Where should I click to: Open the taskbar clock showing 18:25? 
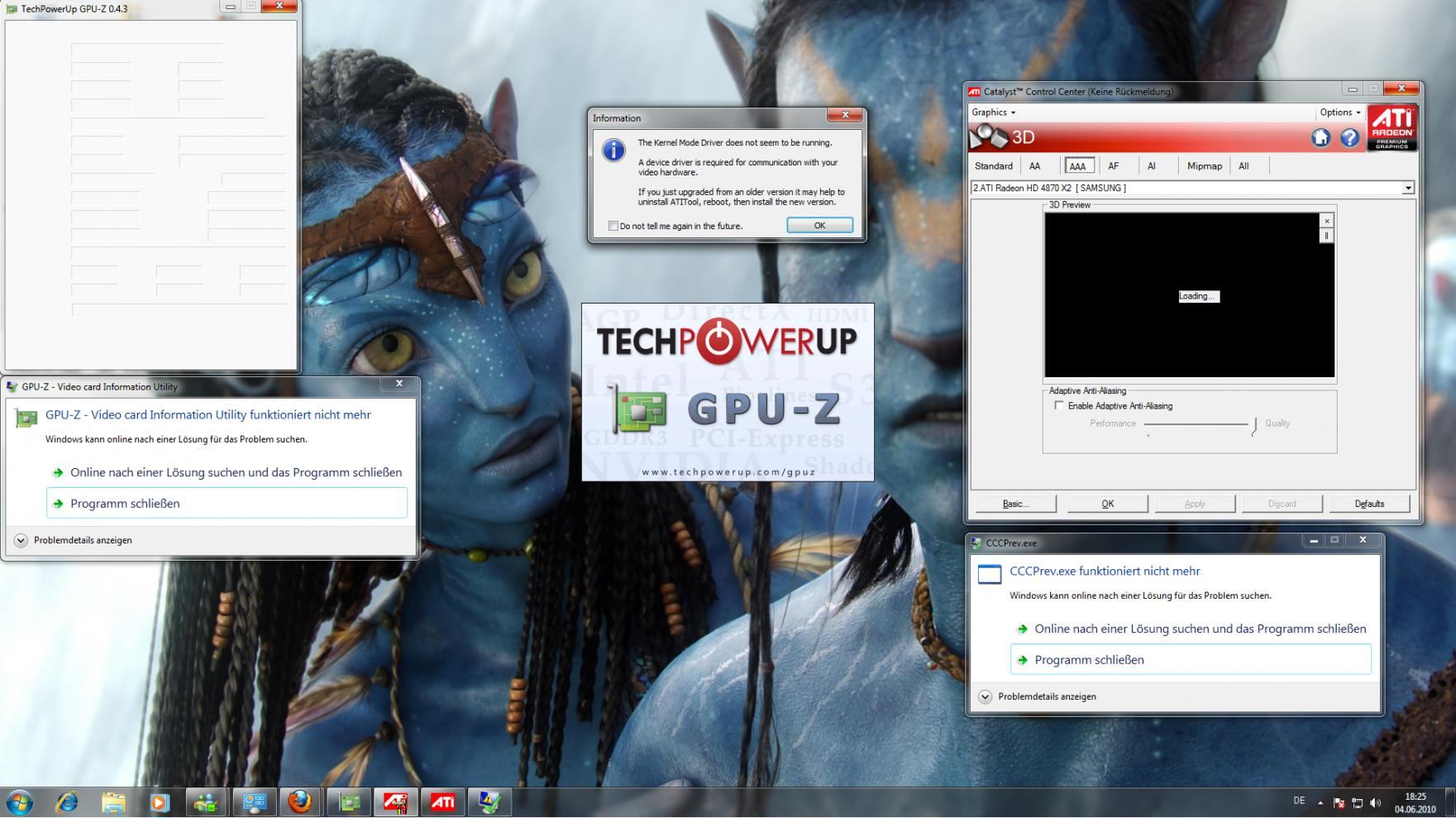1415,803
